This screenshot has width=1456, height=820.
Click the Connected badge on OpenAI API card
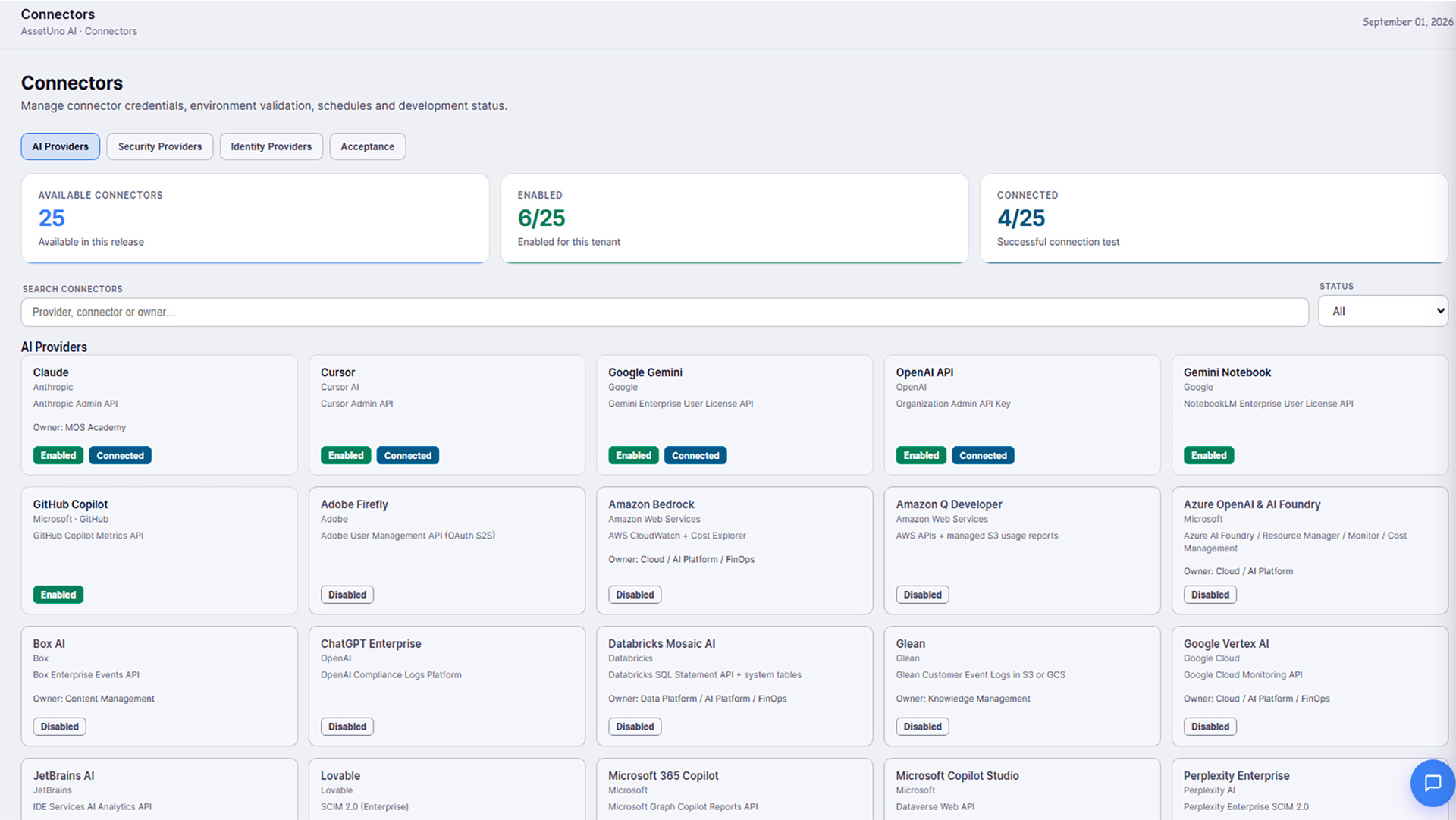983,455
